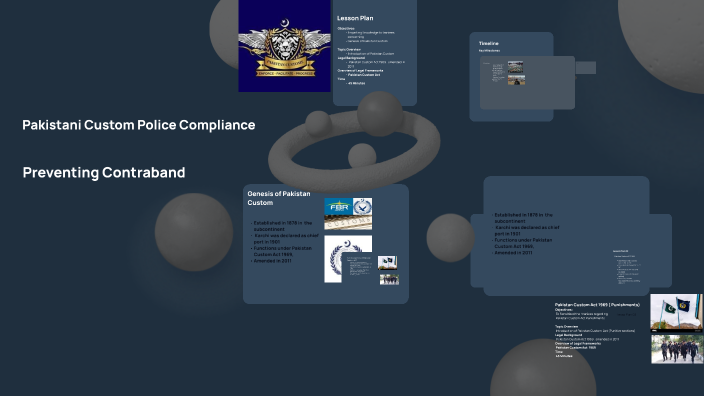Select the subtitle 'Preventing Contraband'
Viewport: 704px width, 396px height.
point(104,172)
